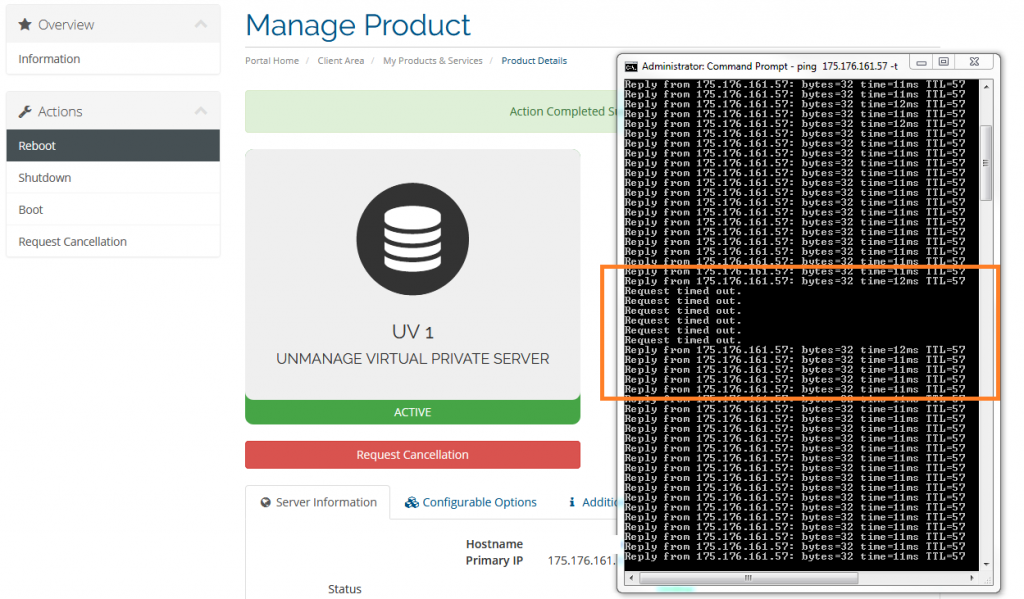Click the Command Prompt scrollbar down arrow
The image size is (1024, 599).
986,564
